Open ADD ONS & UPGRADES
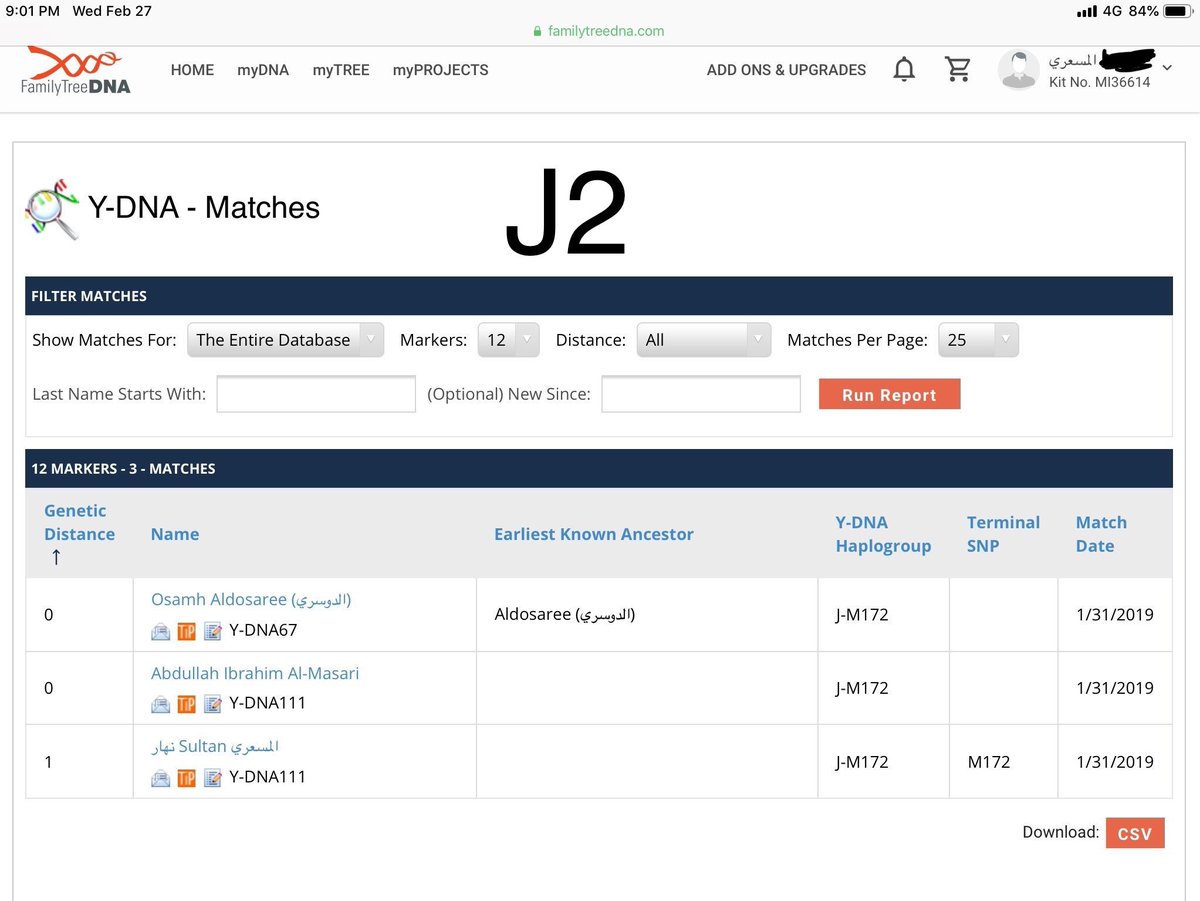Image resolution: width=1200 pixels, height=901 pixels. [x=786, y=70]
